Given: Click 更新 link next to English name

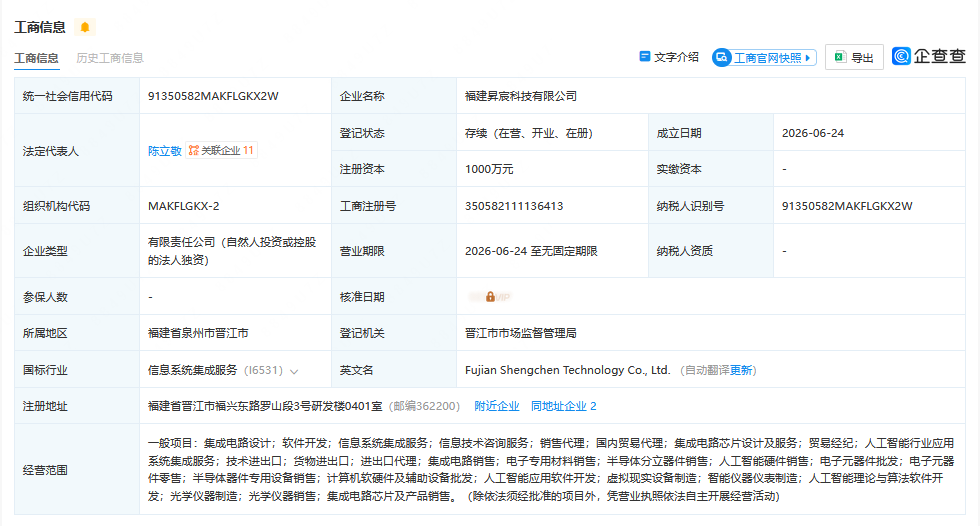Looking at the screenshot, I should click(741, 370).
